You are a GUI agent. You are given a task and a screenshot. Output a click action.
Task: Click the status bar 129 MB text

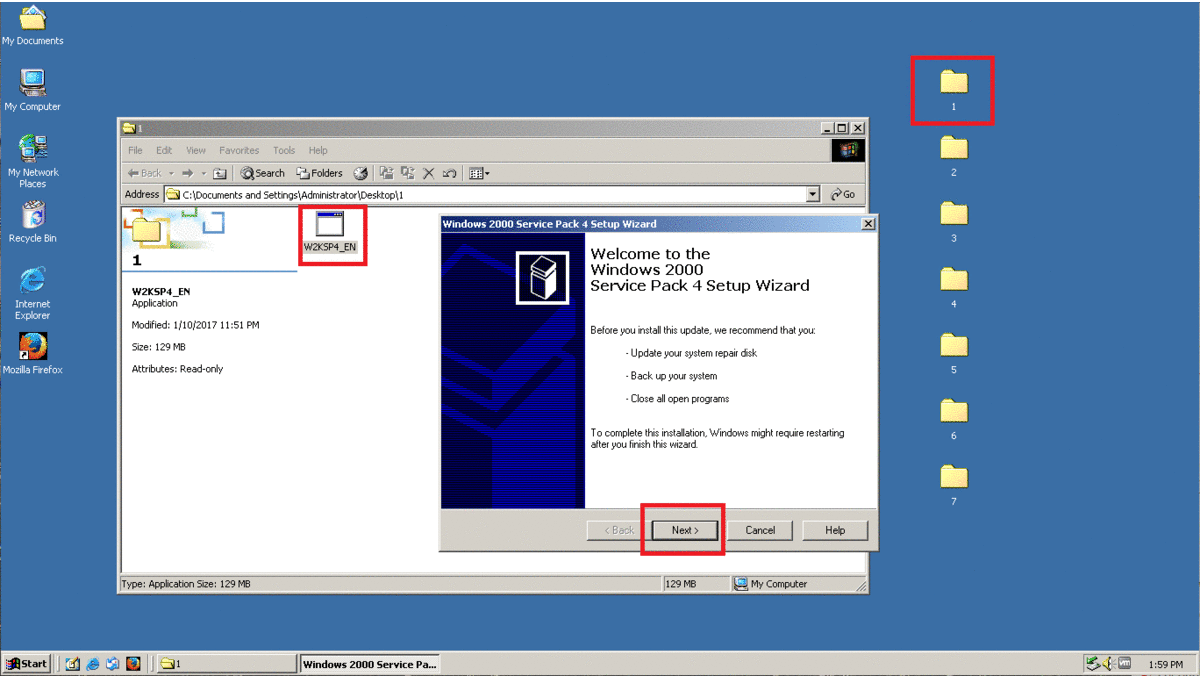[680, 584]
